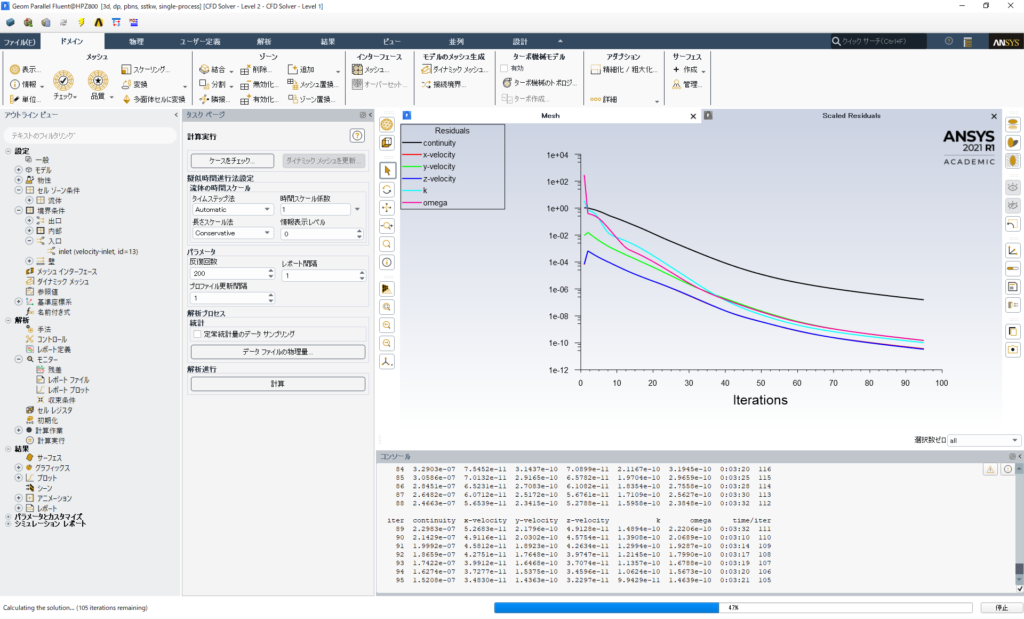
Task: Click the ゾーン置換 (Replace Zone) icon
Action: tap(293, 99)
